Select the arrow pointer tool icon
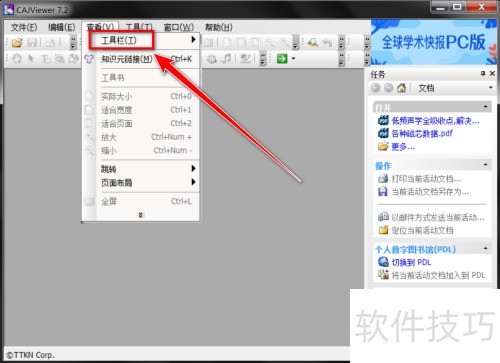Screen dimensions: 500x363 coord(31,59)
